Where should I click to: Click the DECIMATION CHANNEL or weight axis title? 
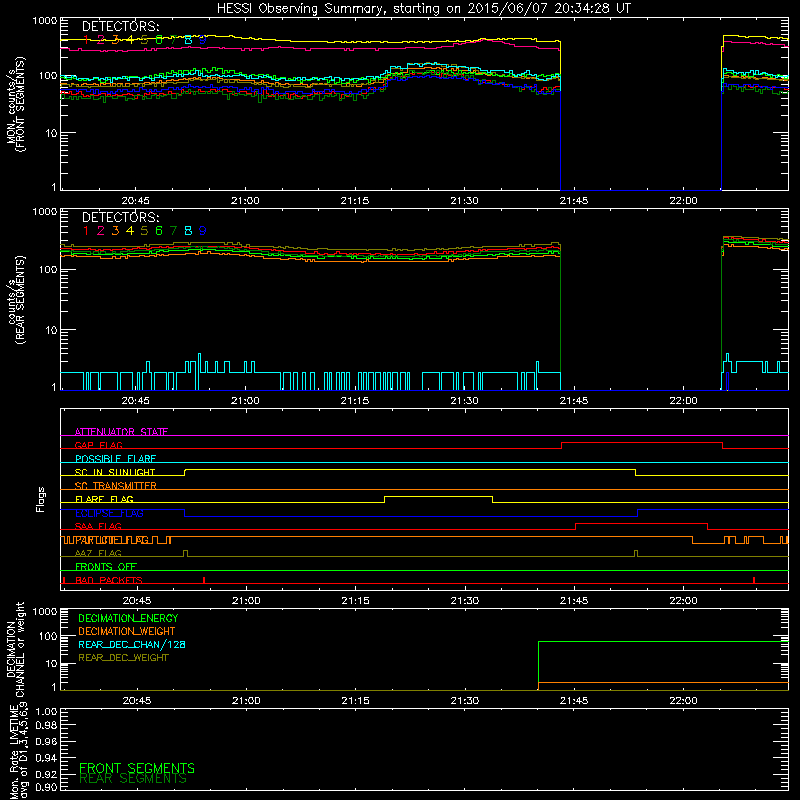click(x=15, y=649)
